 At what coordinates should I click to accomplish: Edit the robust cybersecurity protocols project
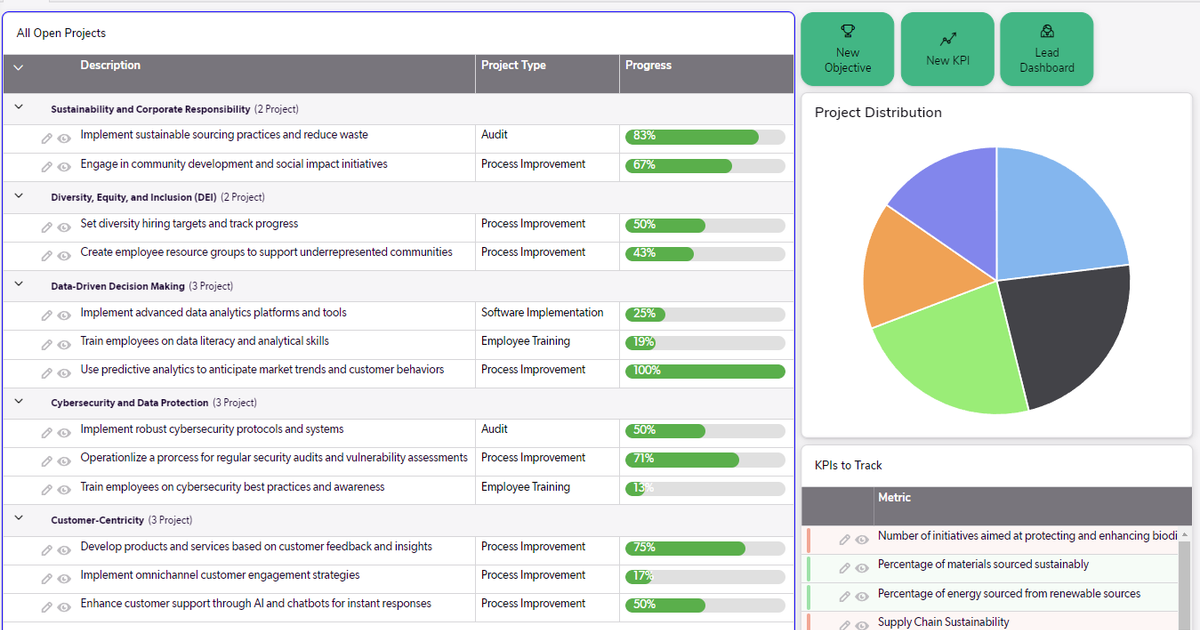pos(46,433)
